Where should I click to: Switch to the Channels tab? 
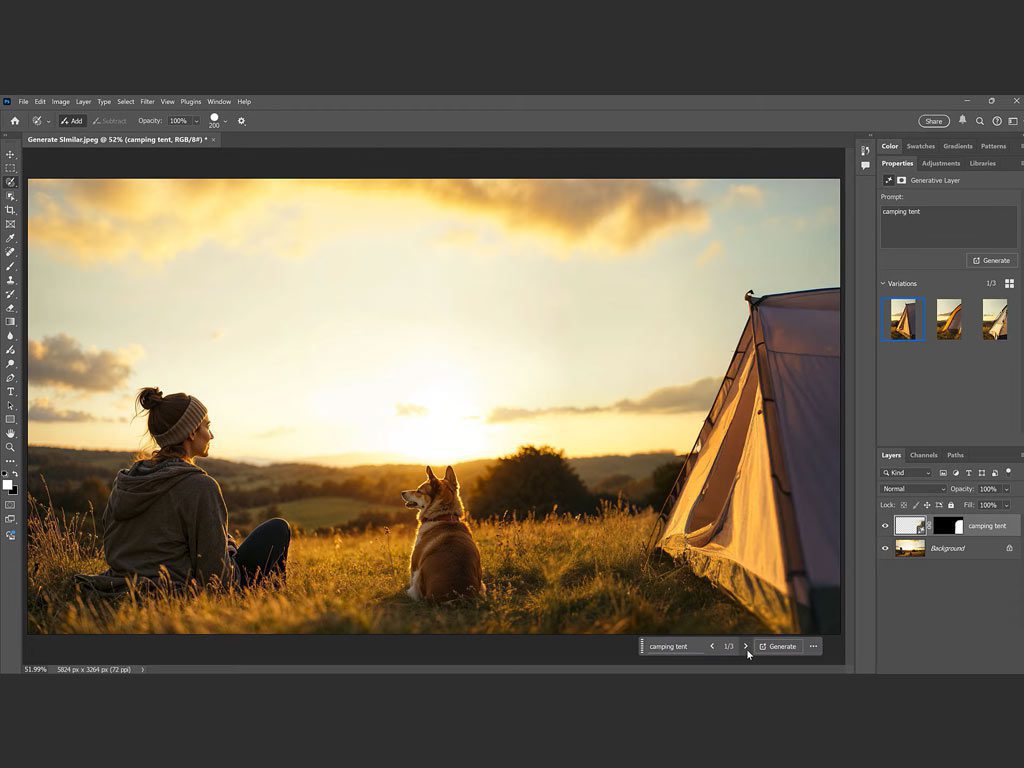click(x=923, y=455)
